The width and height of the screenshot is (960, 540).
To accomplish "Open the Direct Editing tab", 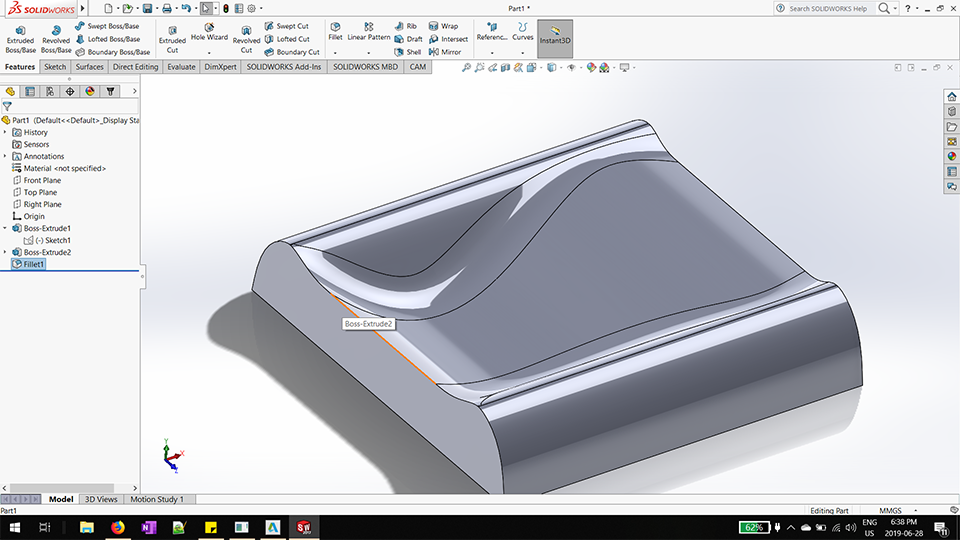I will [x=135, y=67].
